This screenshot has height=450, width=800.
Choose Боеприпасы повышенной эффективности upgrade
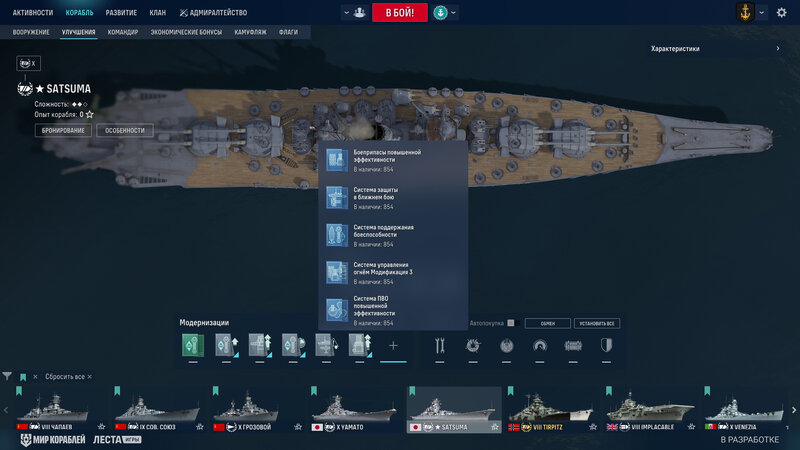(393, 160)
